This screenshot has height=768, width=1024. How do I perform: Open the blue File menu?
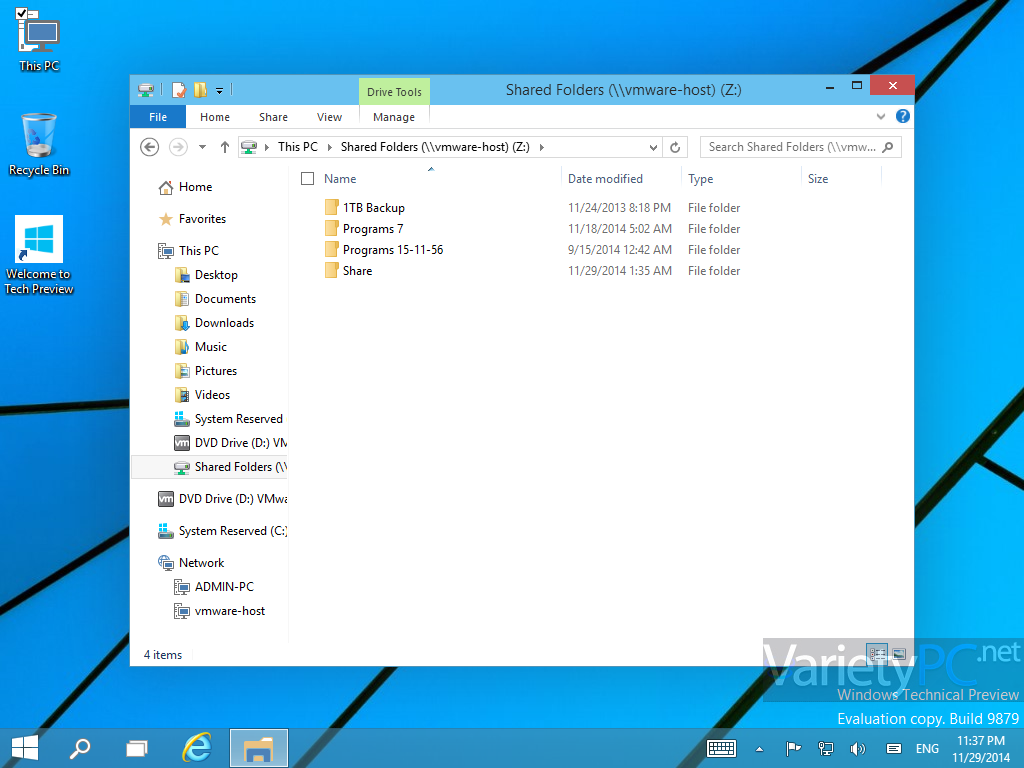158,117
